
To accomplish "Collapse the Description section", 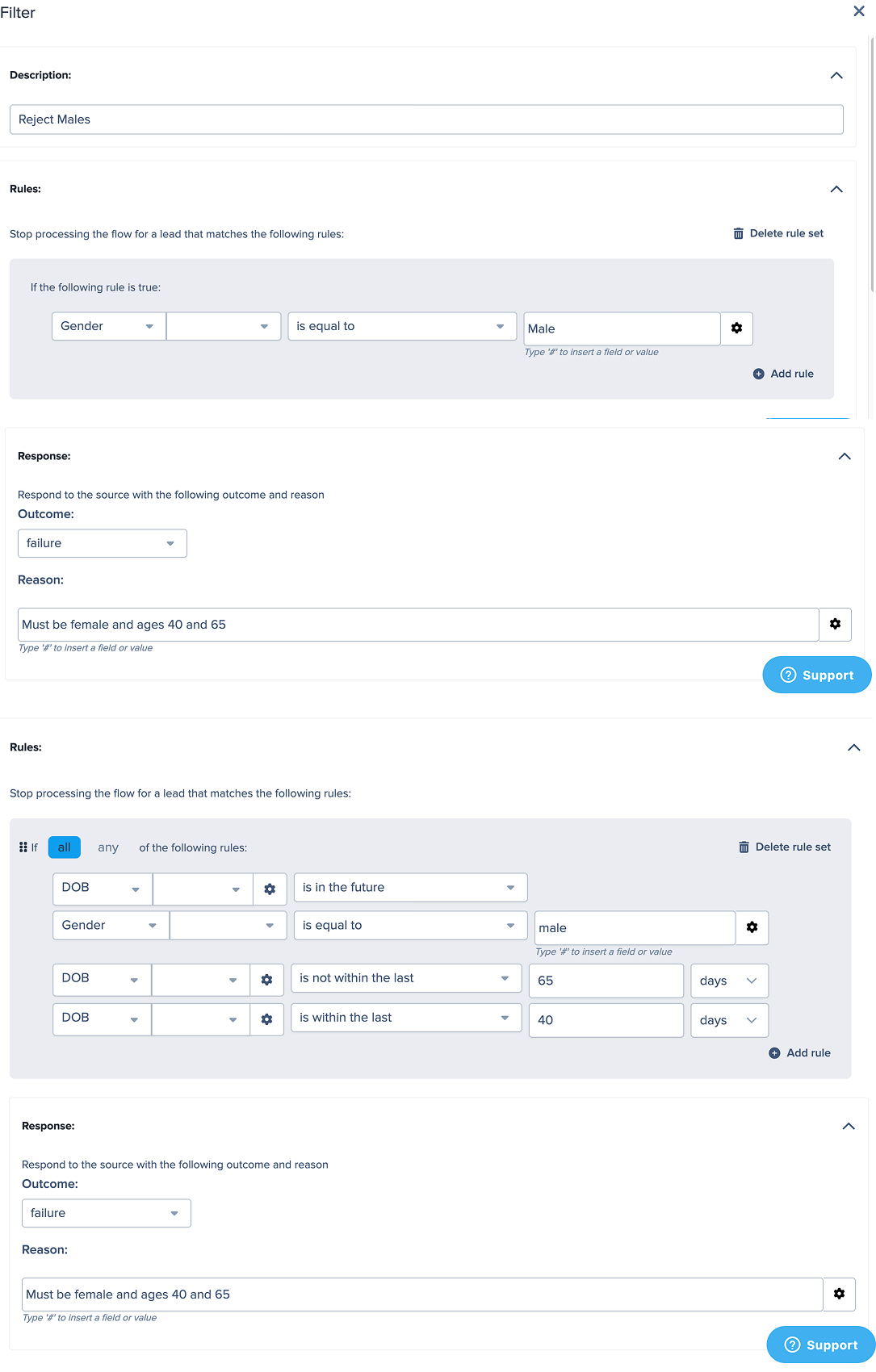I will [836, 75].
